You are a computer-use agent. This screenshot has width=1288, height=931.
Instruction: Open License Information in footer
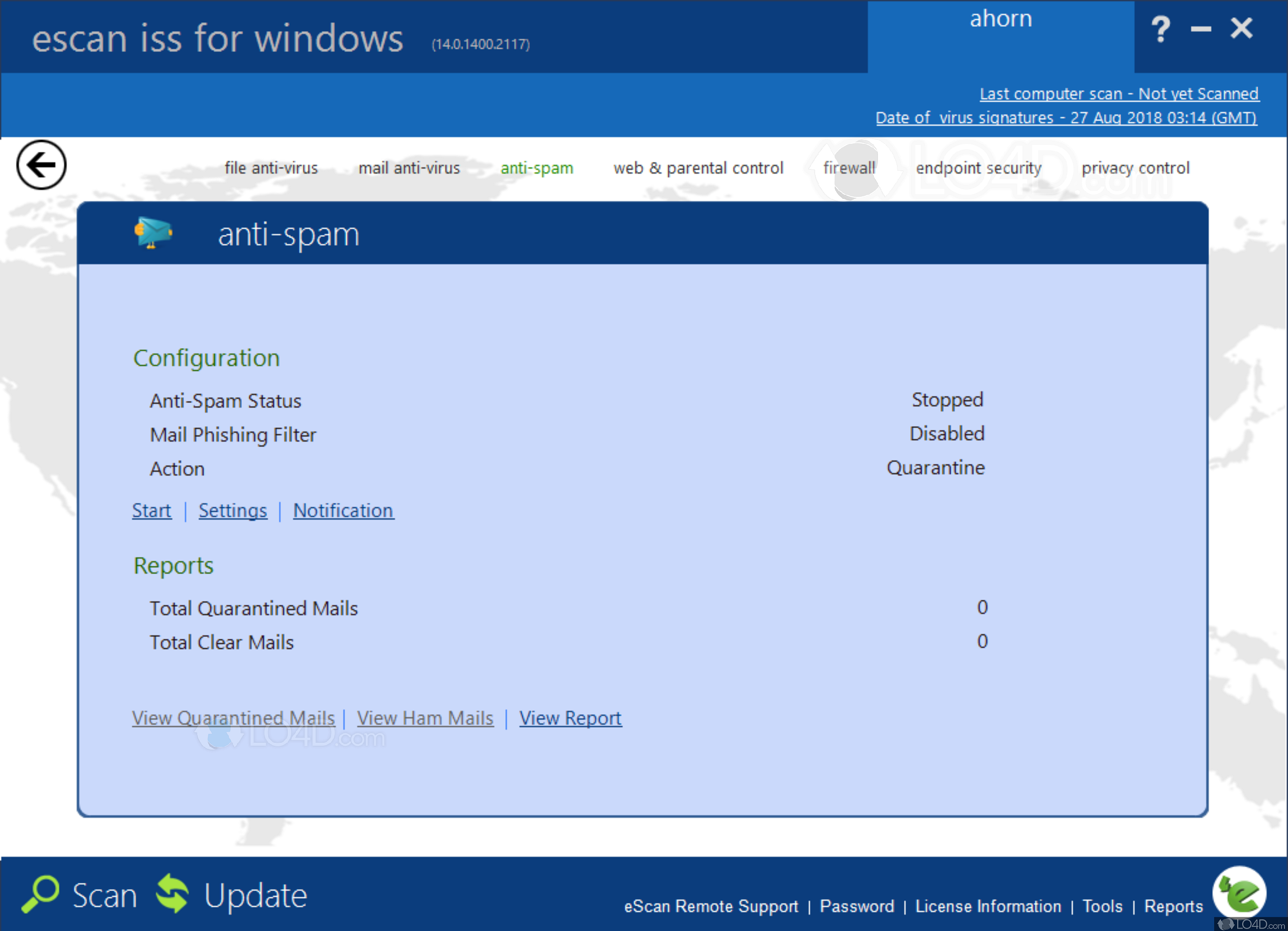(x=988, y=906)
